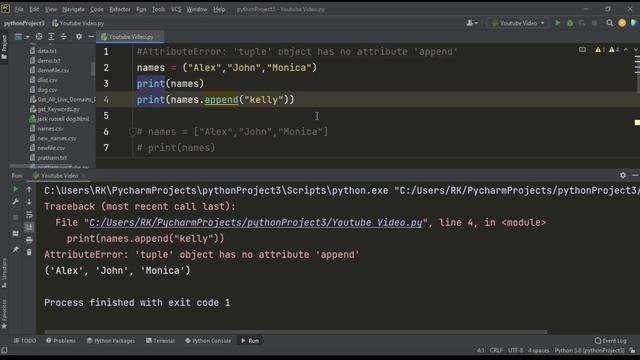The height and width of the screenshot is (360, 640).
Task: Click the lock icon in status bar
Action: [632, 351]
